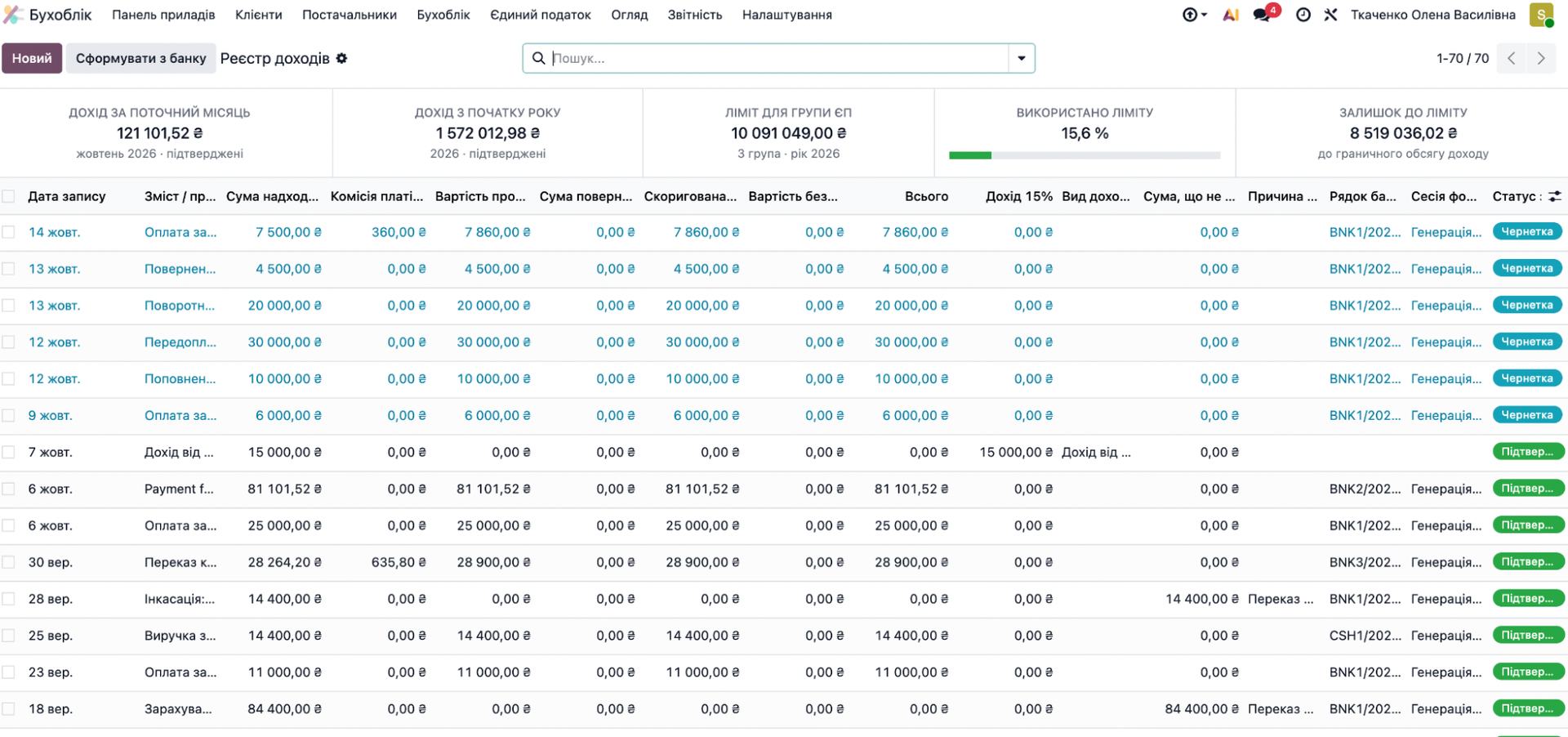Image resolution: width=1568 pixels, height=737 pixels.
Task: Click the user avatar S icon
Action: [x=1541, y=15]
